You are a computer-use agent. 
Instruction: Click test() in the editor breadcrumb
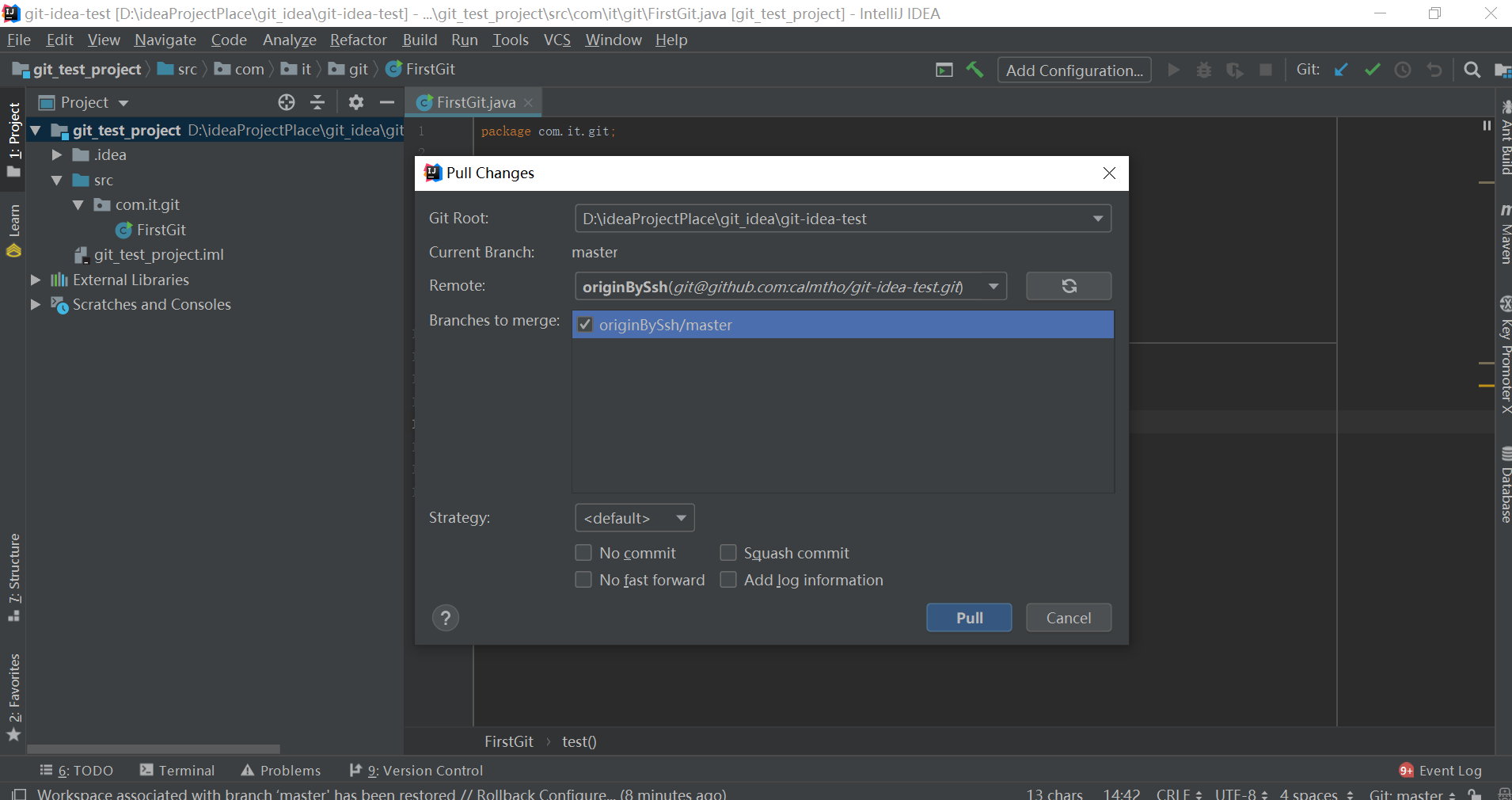coord(579,741)
